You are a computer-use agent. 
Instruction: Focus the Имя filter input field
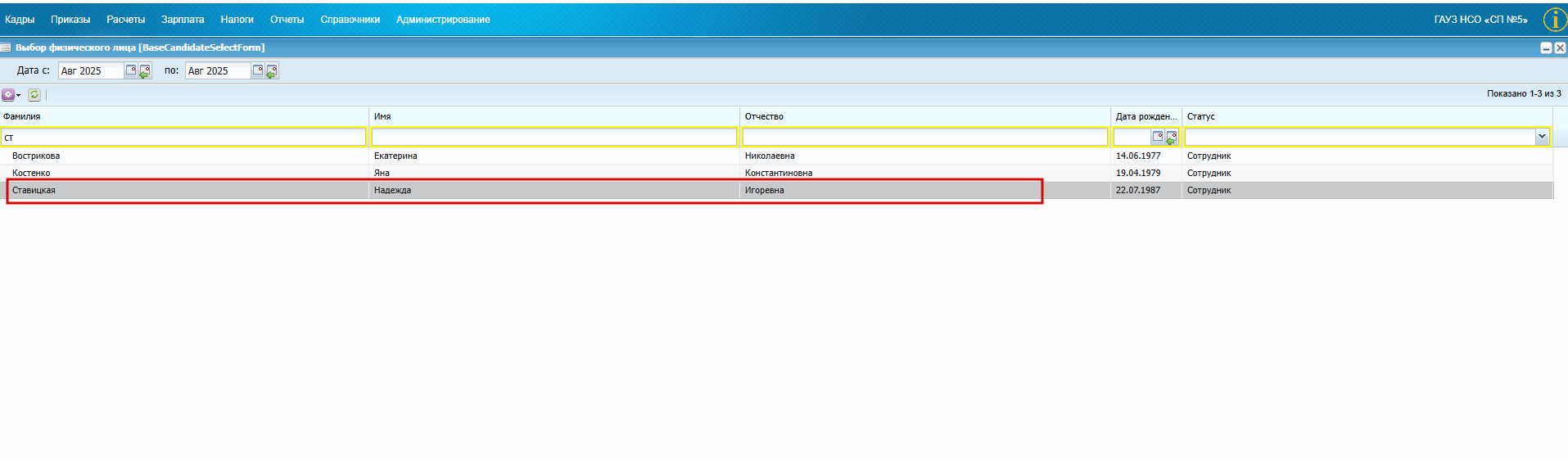click(554, 137)
